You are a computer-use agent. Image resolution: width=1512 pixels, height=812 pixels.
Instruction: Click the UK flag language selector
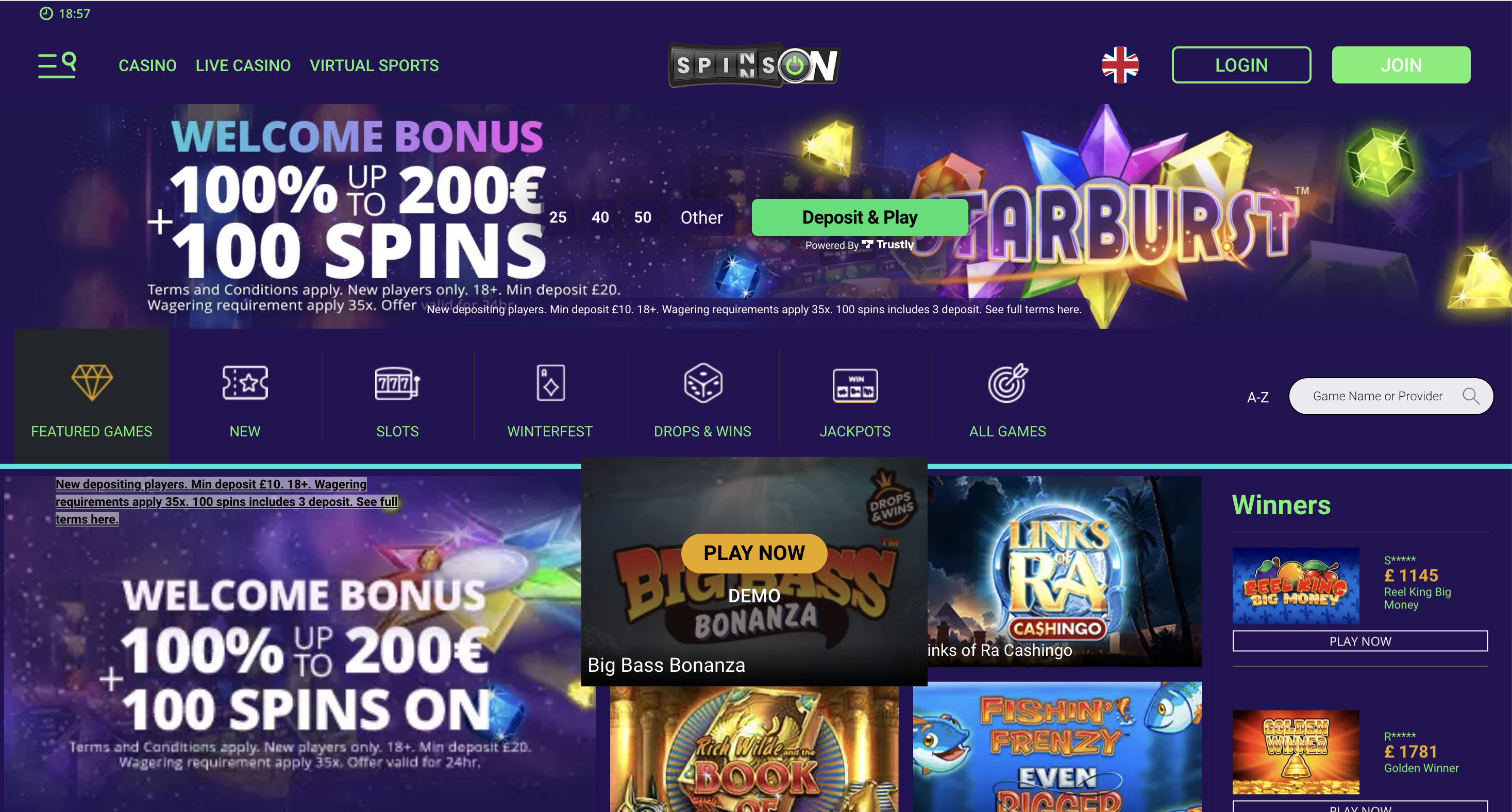(1120, 65)
